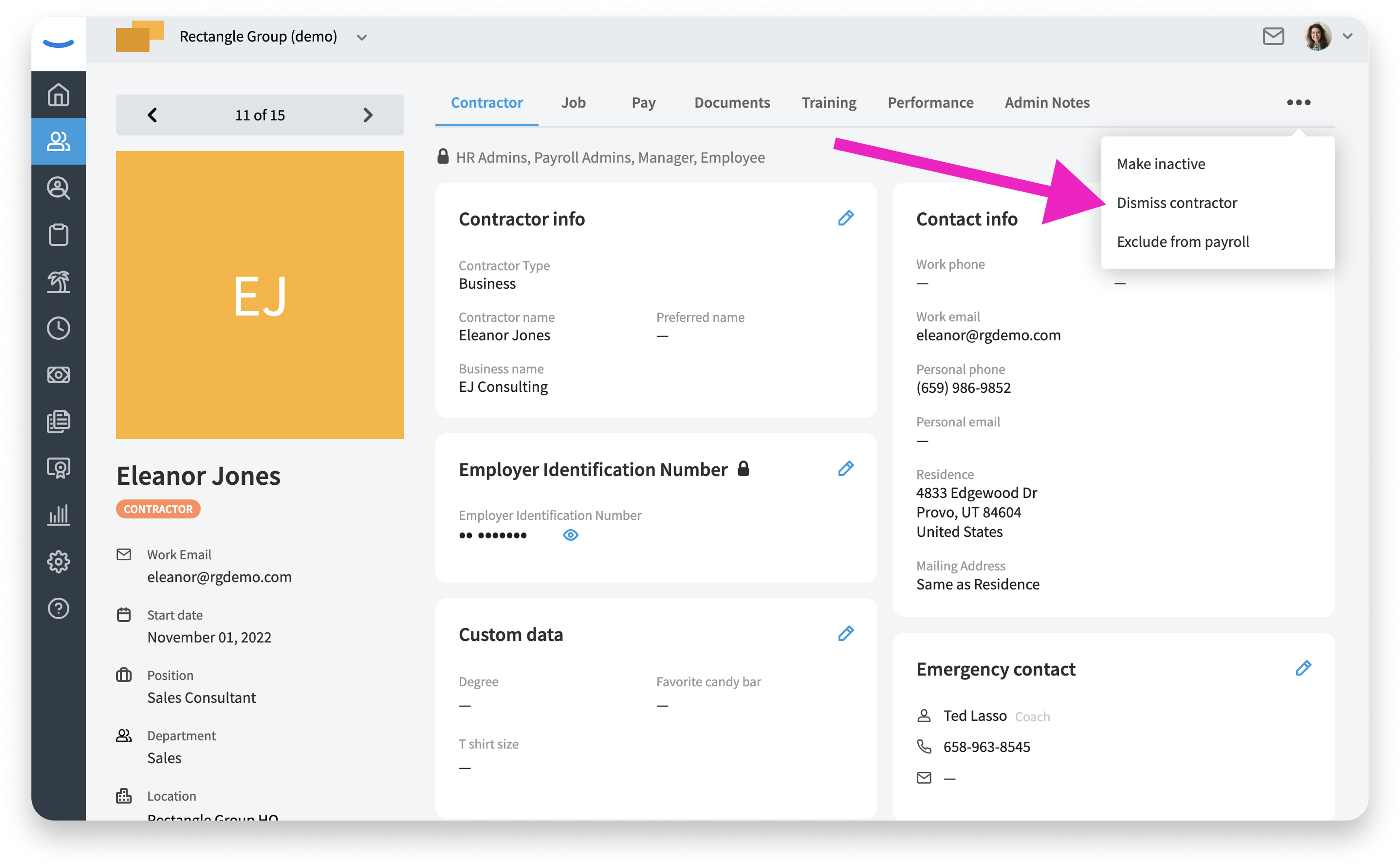Select Make inactive from the menu
Screen dimensions: 1400x867
pyautogui.click(x=1161, y=164)
